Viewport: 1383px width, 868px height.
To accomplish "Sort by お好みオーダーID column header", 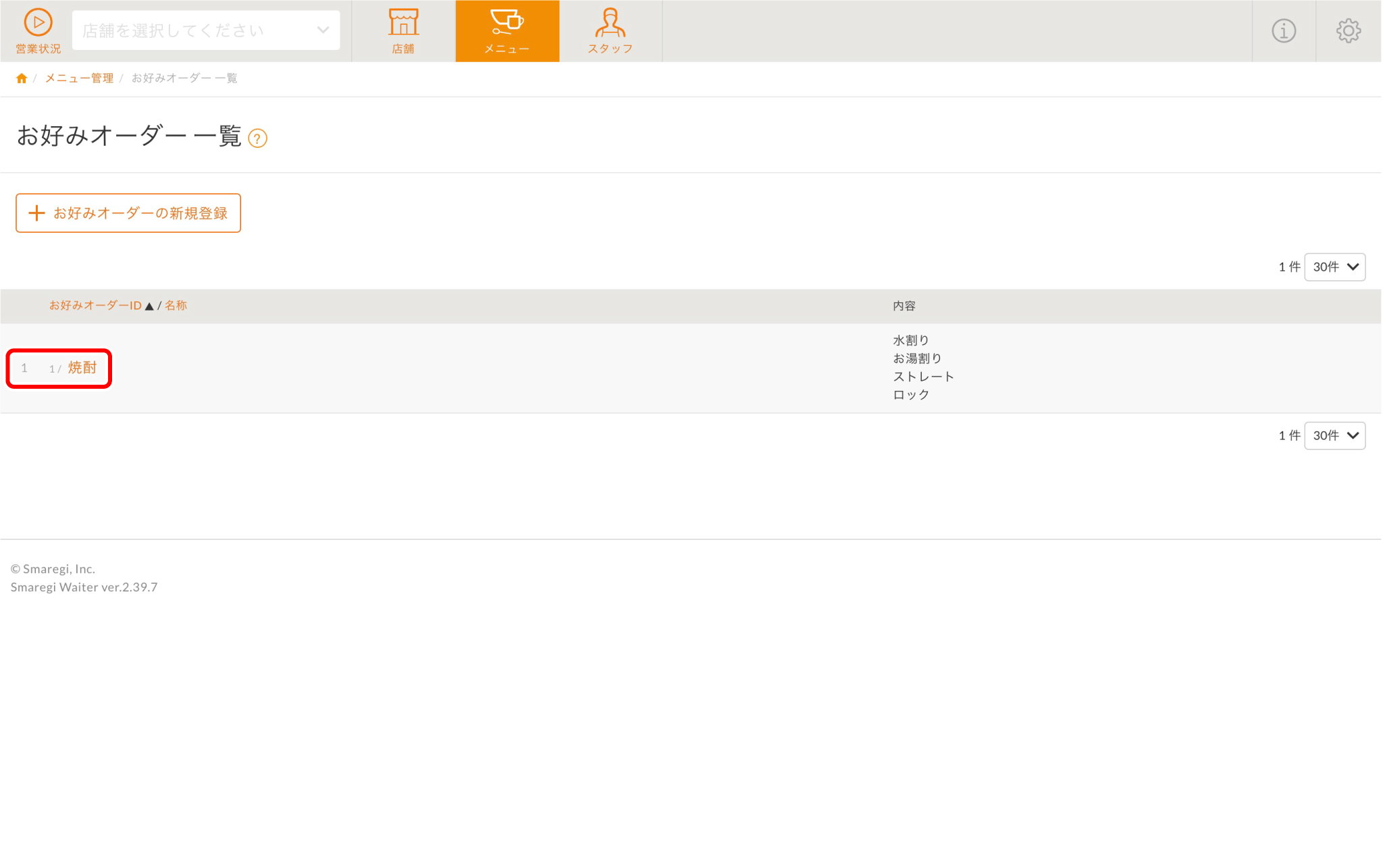I will click(x=95, y=306).
